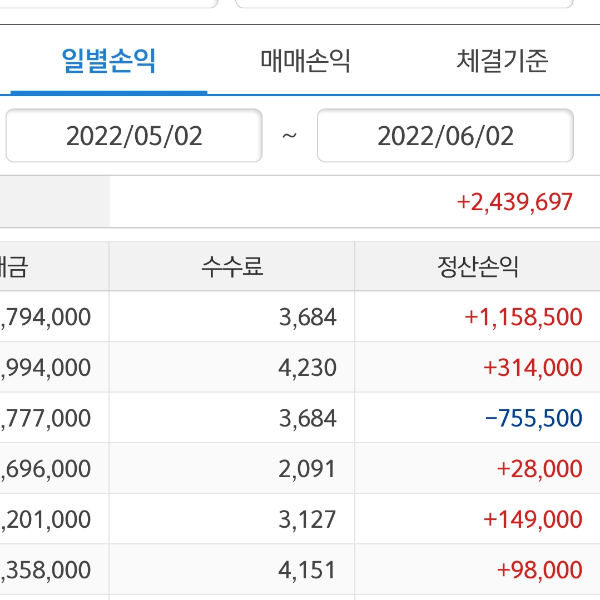The image size is (600, 600).
Task: Select the 4,151 fee entry
Action: pos(307,570)
